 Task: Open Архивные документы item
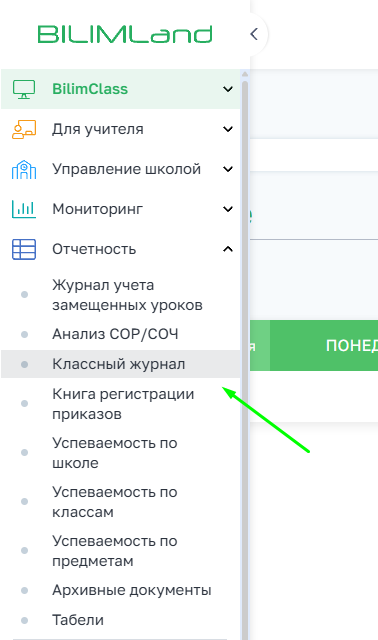coord(131,590)
